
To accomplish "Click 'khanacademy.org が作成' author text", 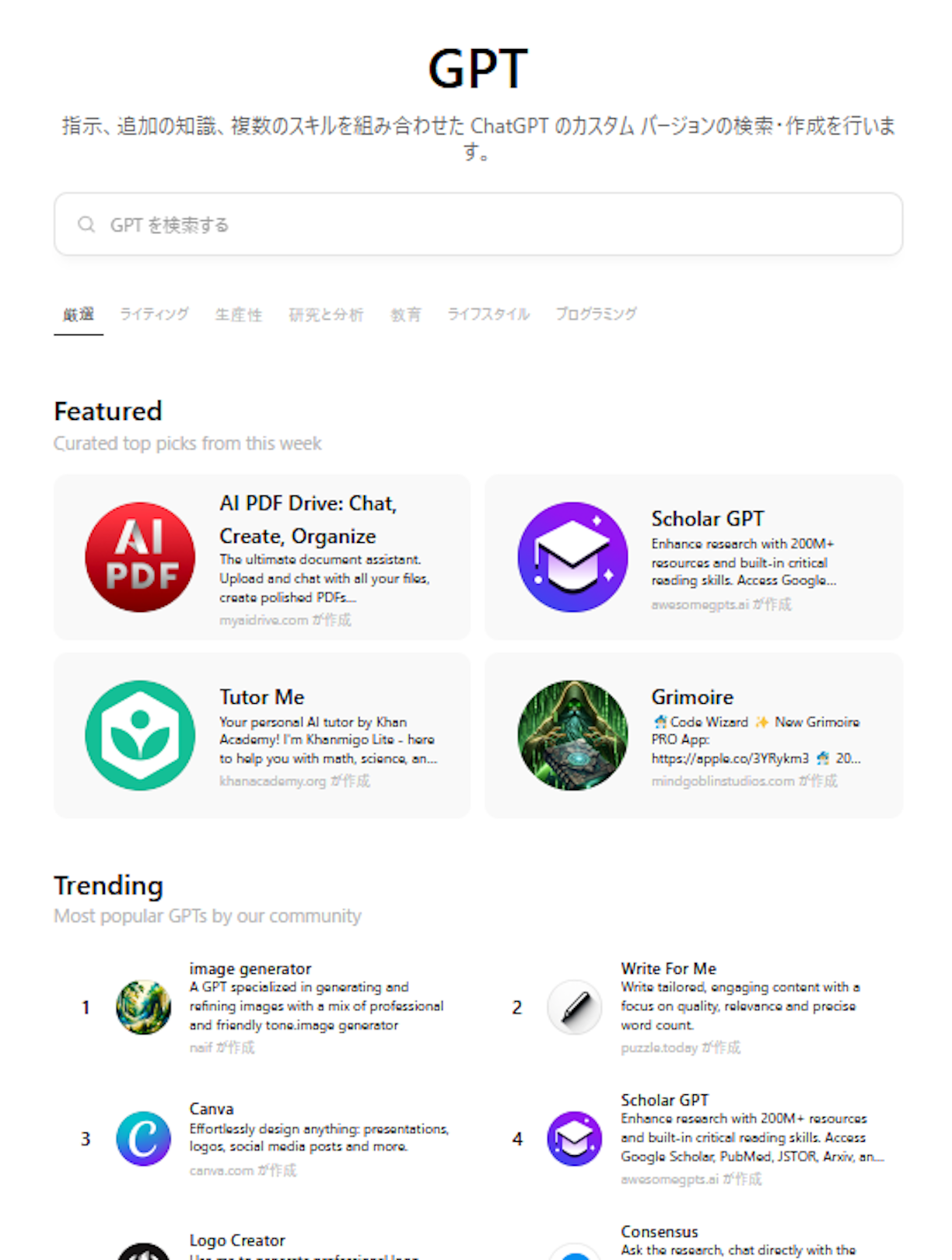I will tap(294, 781).
